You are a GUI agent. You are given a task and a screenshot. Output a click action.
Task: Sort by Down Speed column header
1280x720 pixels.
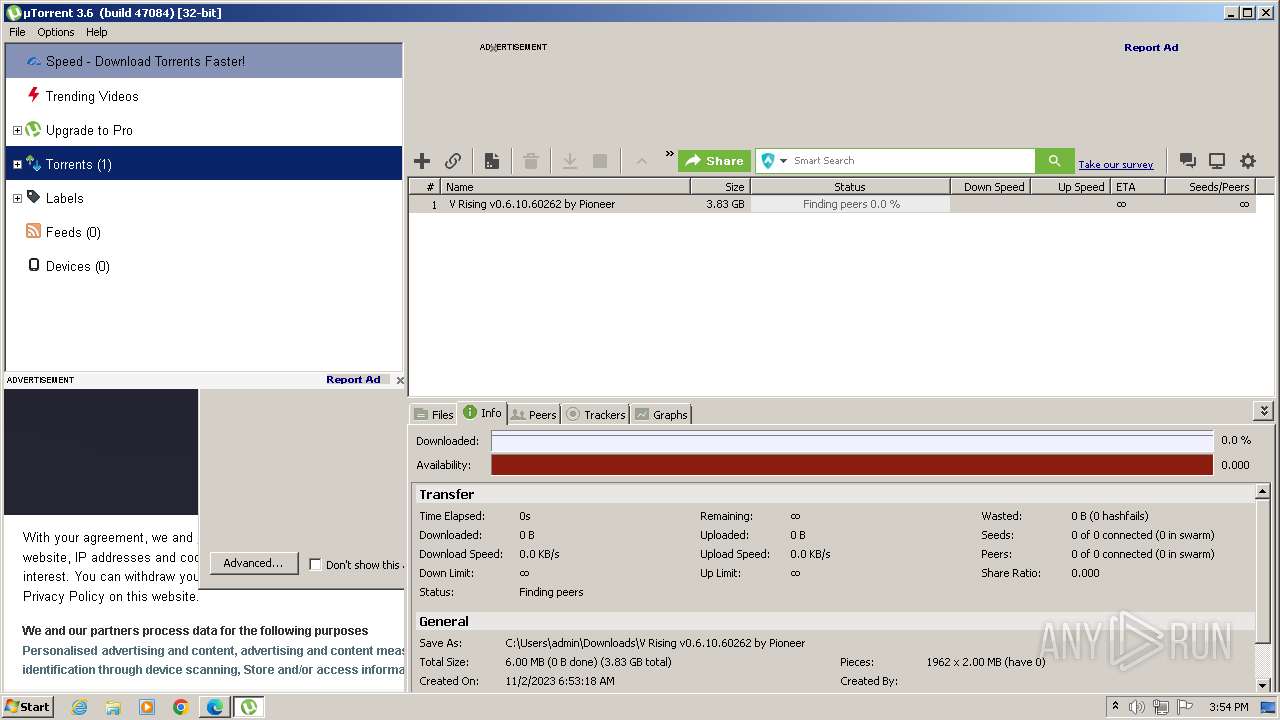(x=990, y=187)
